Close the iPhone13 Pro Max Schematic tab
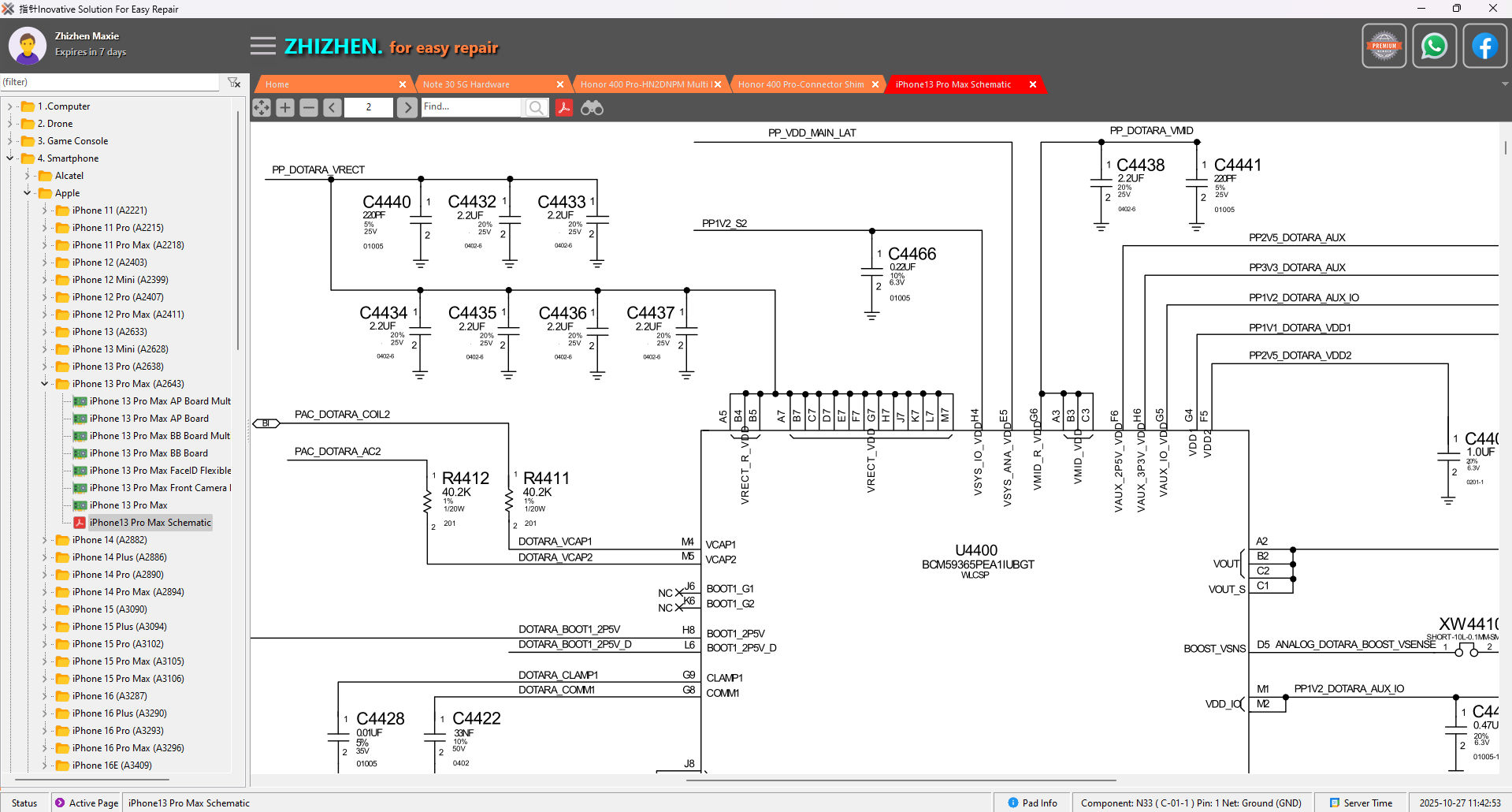Screen dimensions: 1512x812 1033,84
